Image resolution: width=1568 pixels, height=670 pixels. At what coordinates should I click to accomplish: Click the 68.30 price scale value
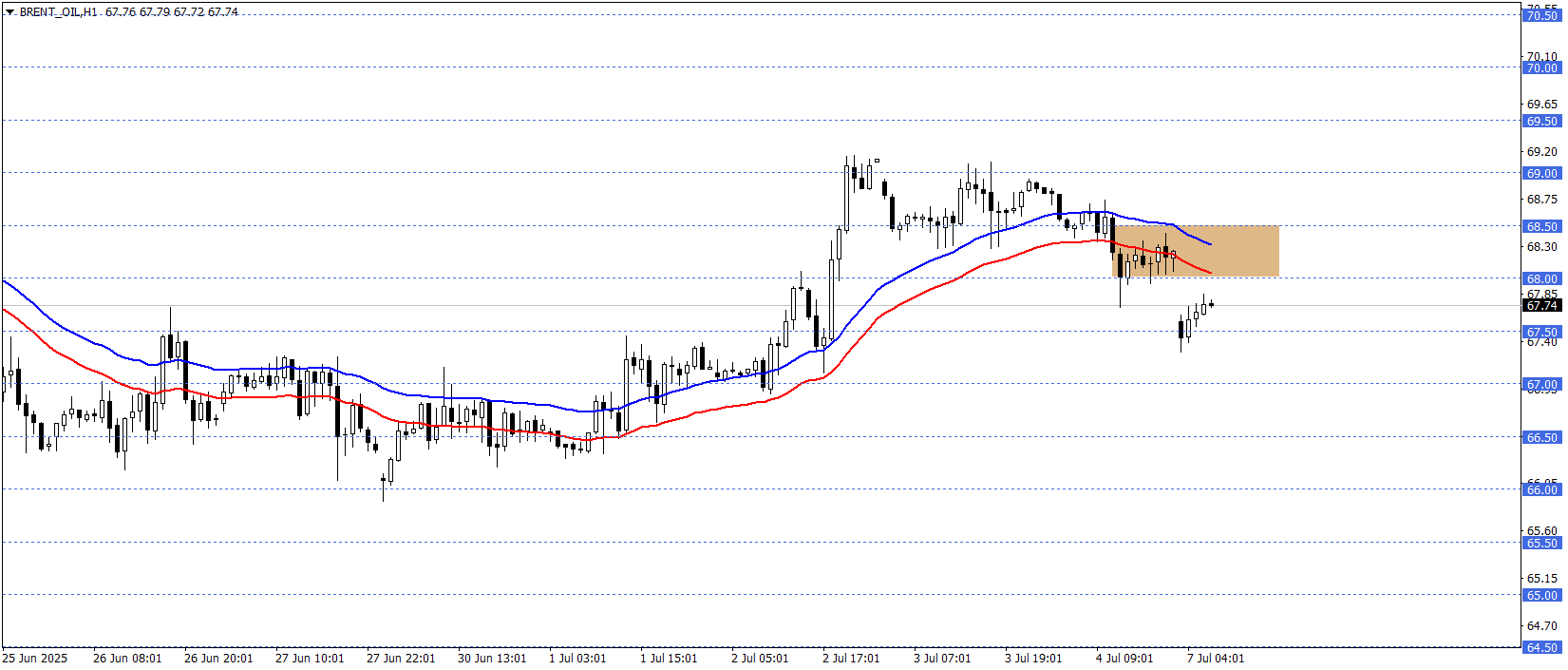1541,246
